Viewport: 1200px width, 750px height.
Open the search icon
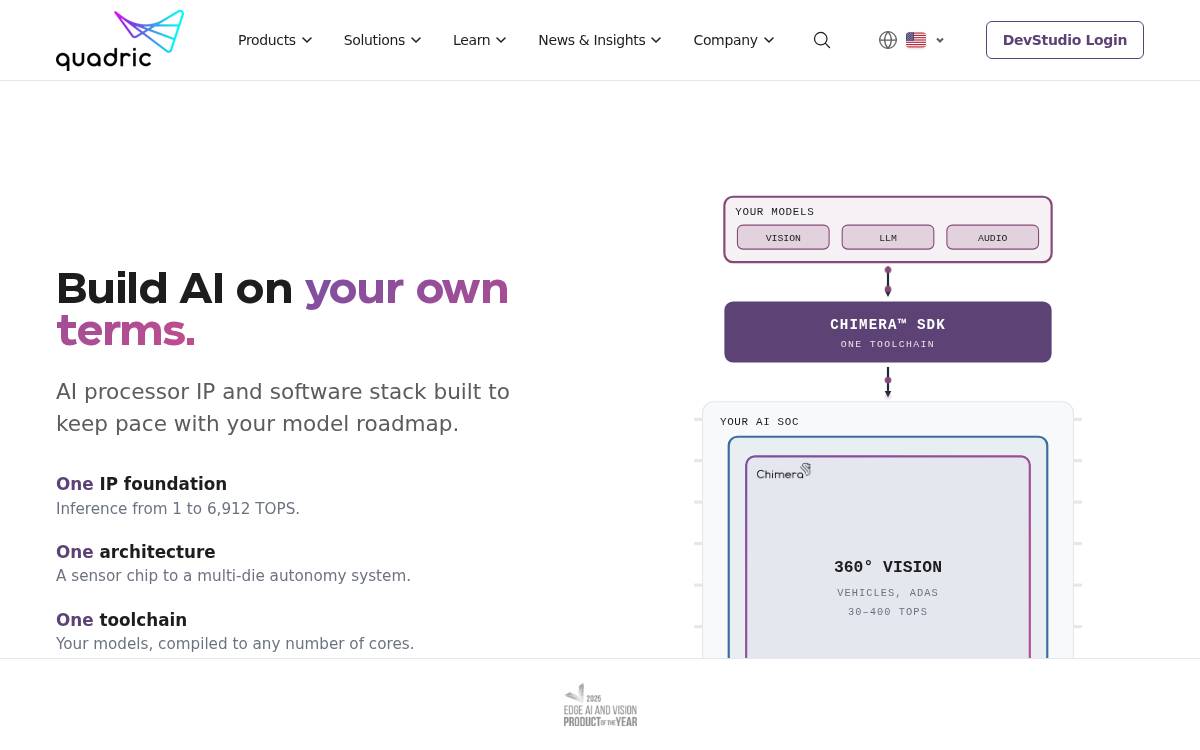pyautogui.click(x=822, y=40)
